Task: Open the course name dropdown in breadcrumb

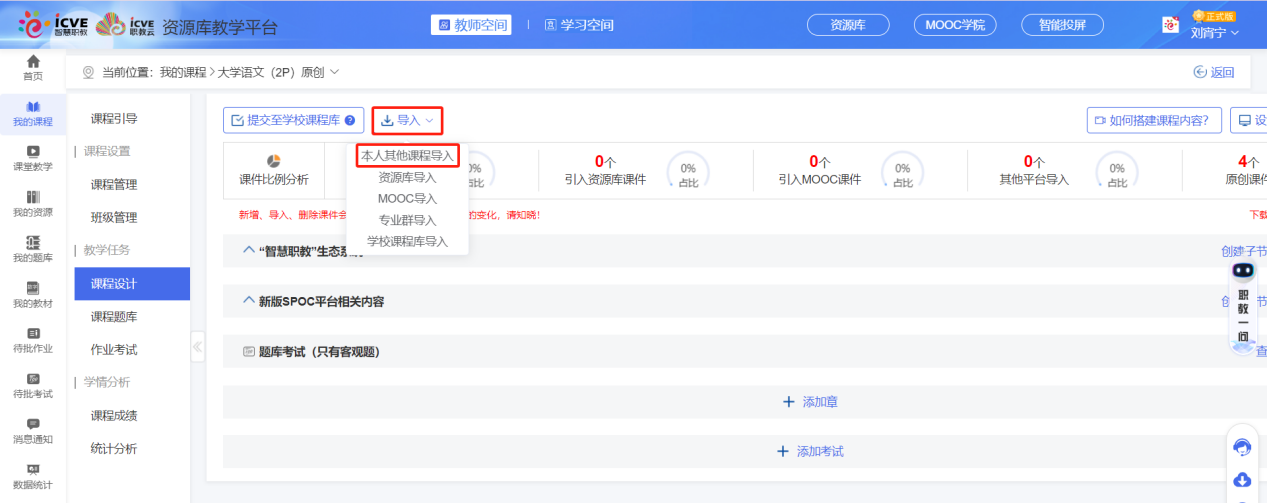Action: (x=334, y=72)
